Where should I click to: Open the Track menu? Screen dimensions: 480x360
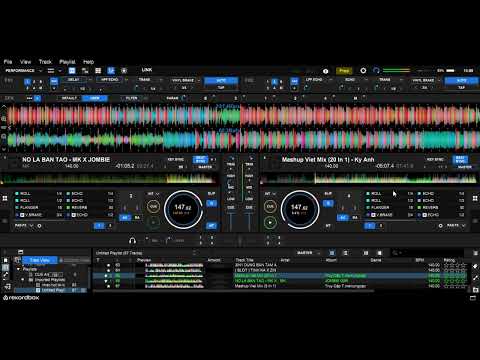click(x=45, y=62)
